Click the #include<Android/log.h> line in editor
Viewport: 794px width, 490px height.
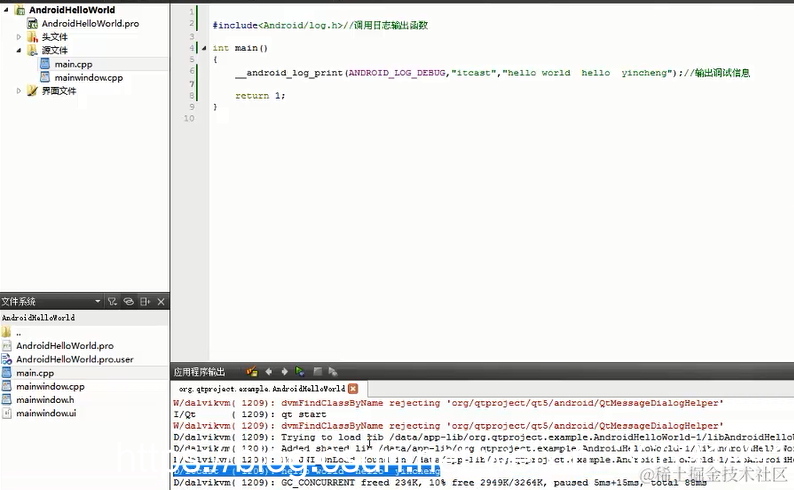[320, 25]
